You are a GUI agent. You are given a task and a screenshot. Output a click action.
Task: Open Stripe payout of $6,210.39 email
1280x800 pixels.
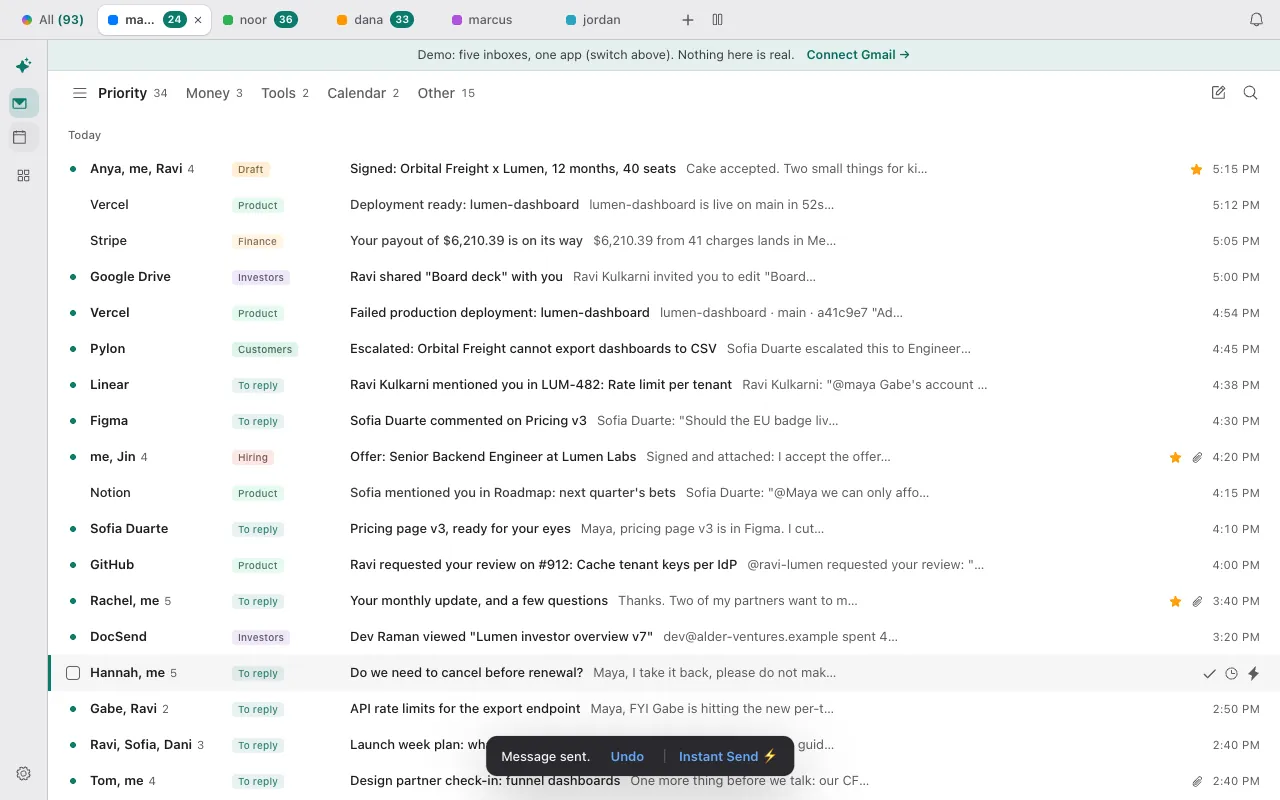[664, 241]
